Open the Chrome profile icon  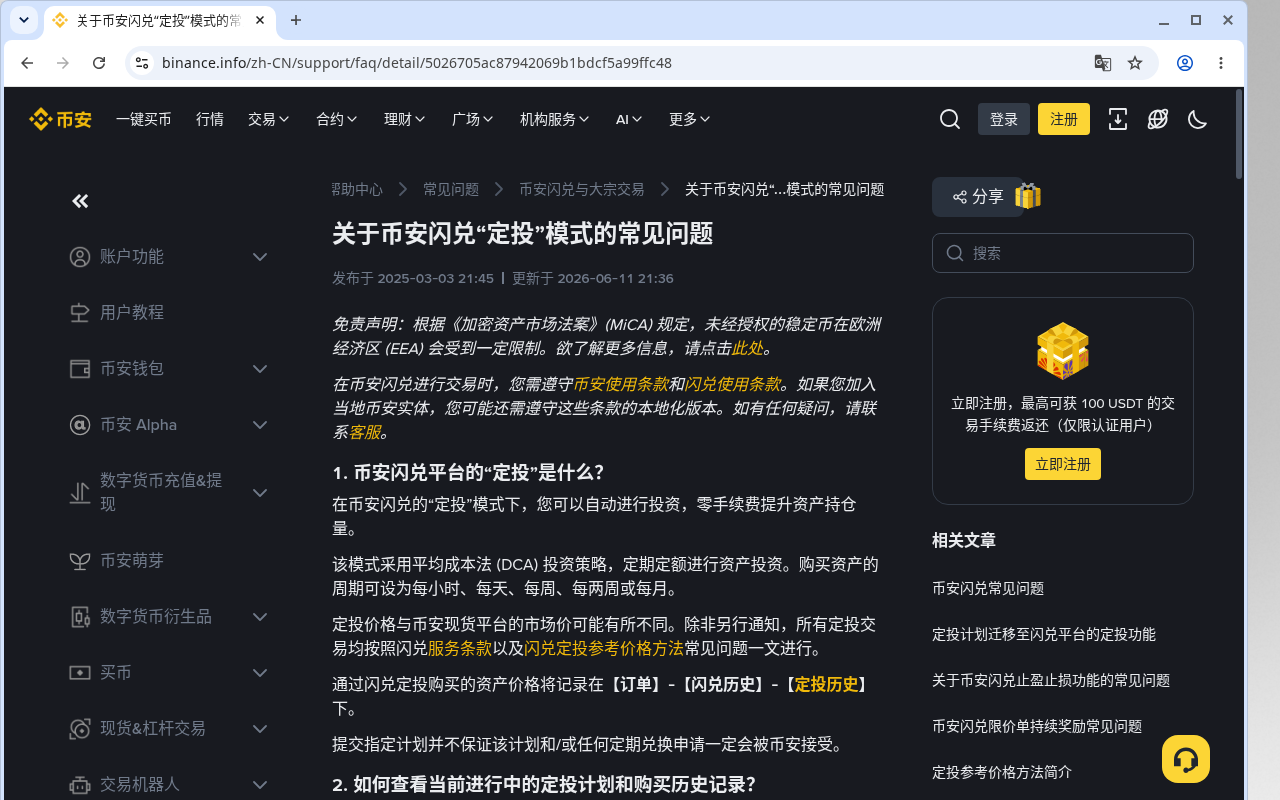[x=1185, y=63]
